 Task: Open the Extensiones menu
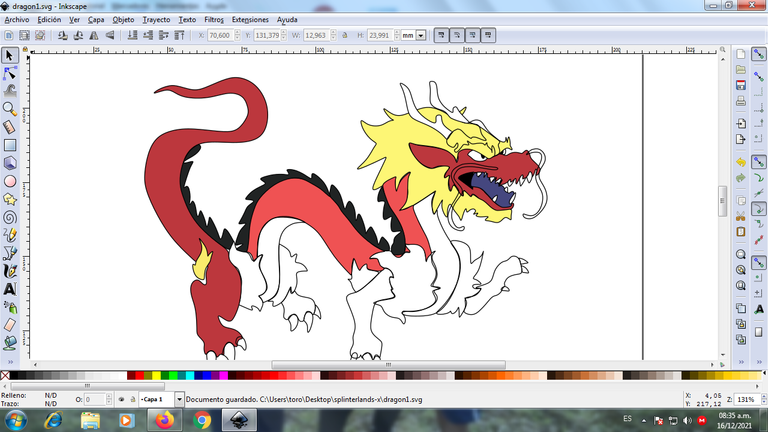250,20
